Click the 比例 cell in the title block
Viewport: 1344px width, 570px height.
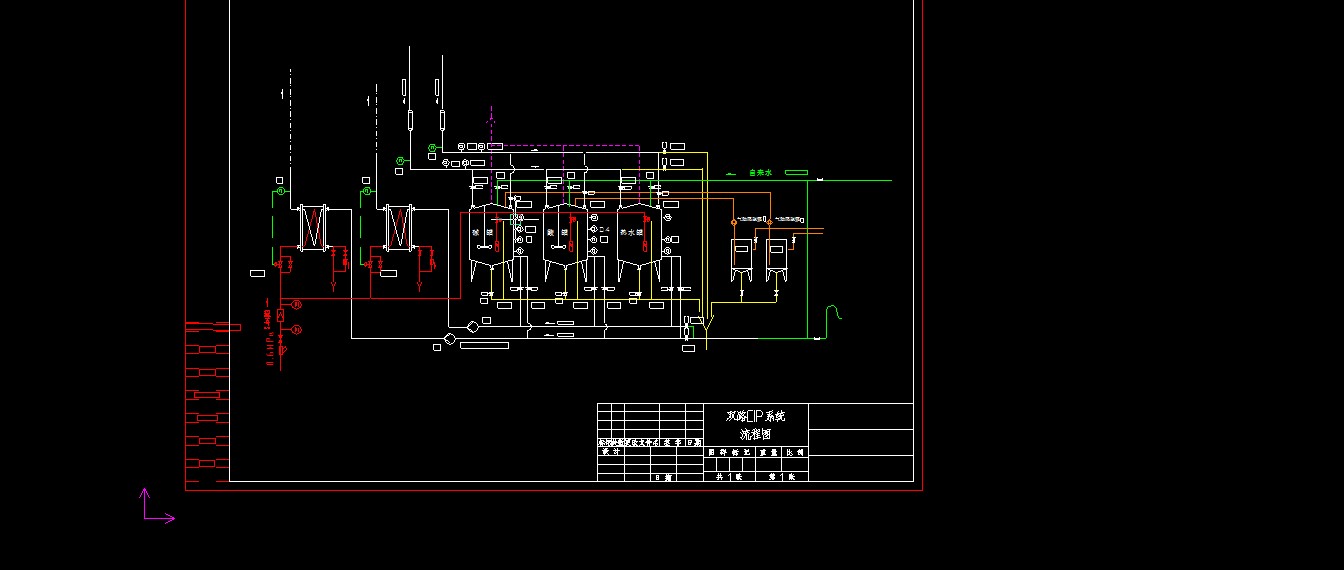pos(795,452)
